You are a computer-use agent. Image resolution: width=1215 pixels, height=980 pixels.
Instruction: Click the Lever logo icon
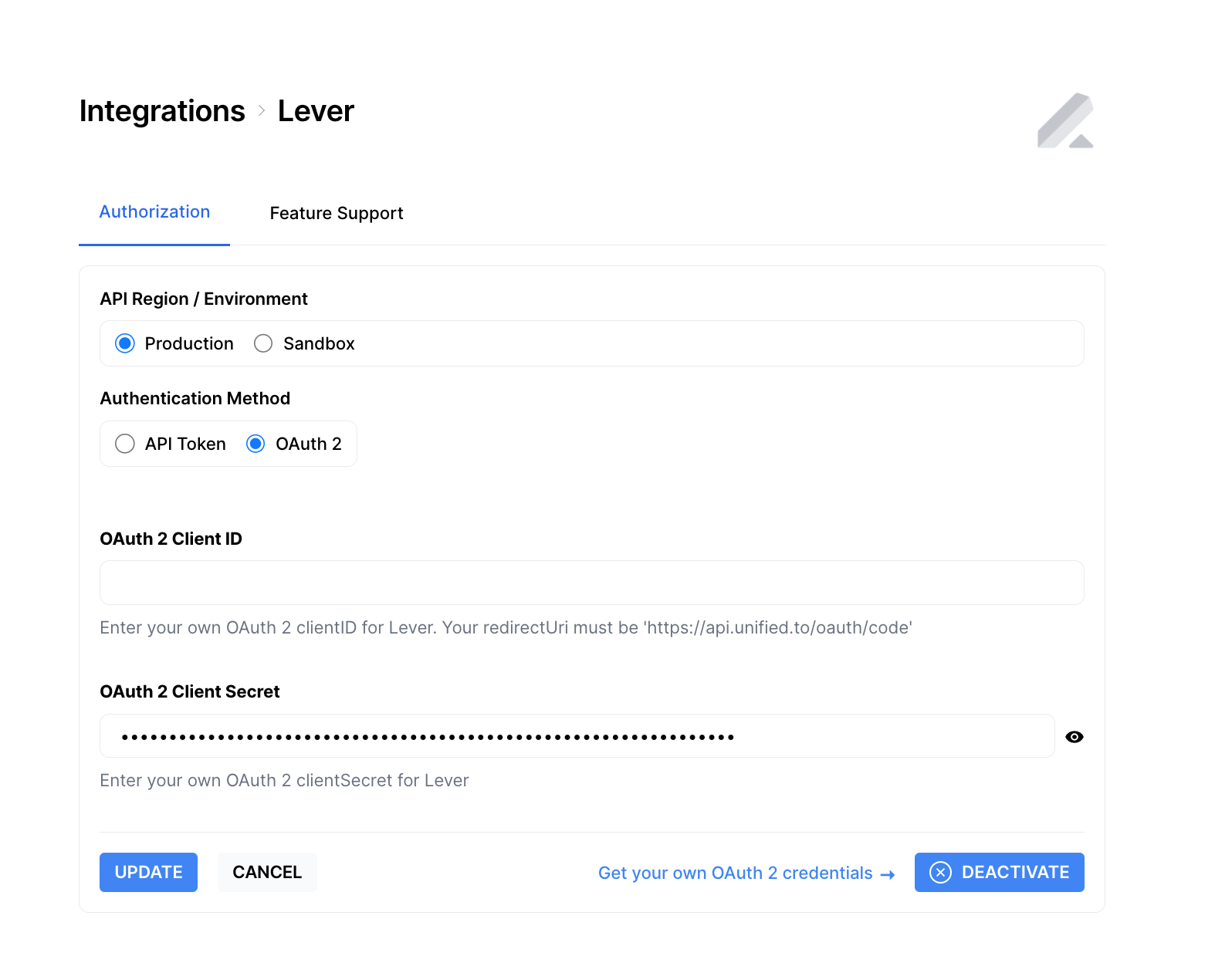tap(1066, 120)
